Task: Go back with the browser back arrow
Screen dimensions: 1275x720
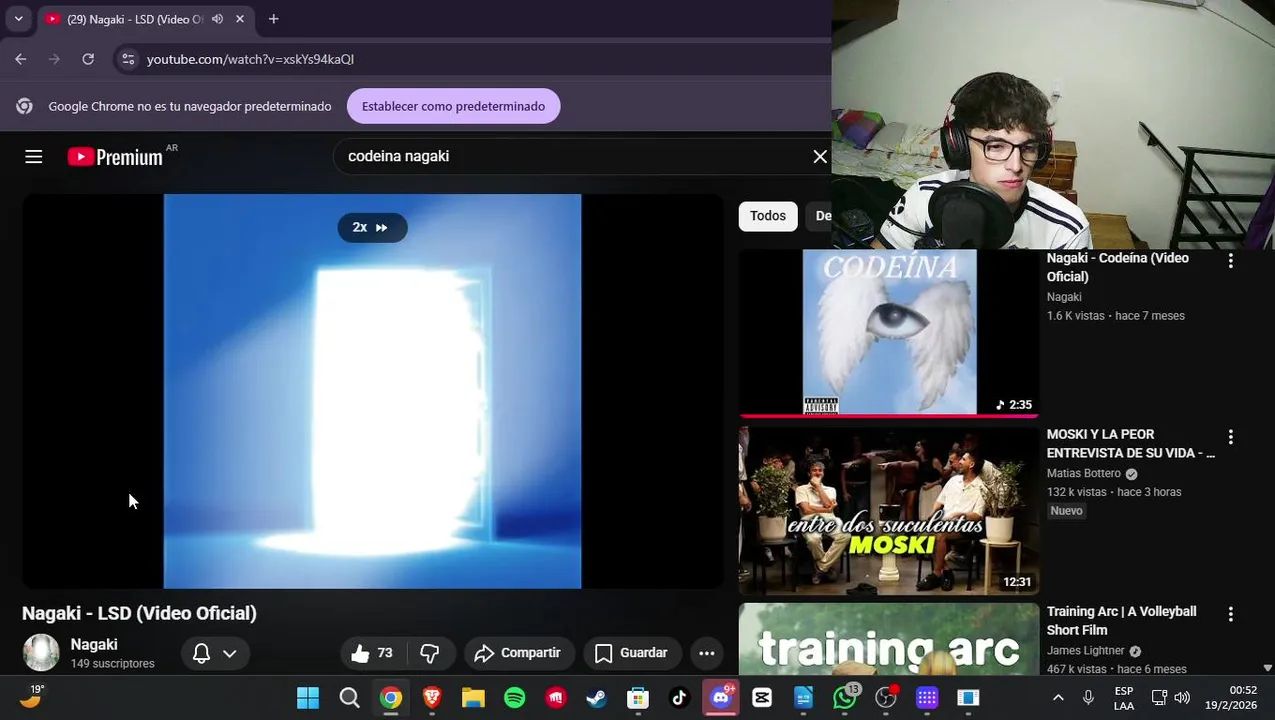Action: click(21, 59)
